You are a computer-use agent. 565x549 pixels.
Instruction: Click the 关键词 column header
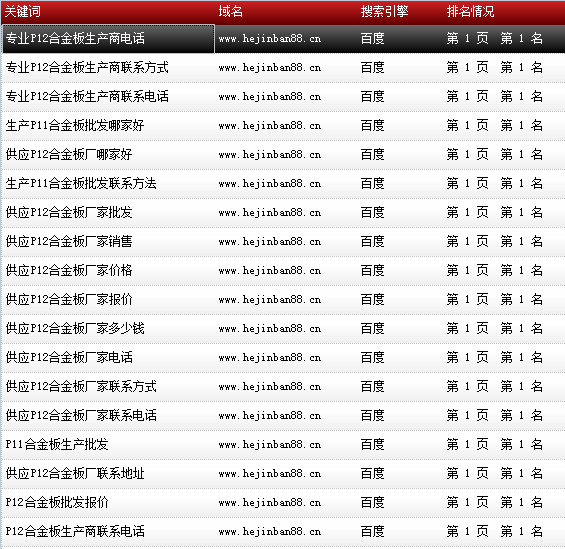click(22, 12)
